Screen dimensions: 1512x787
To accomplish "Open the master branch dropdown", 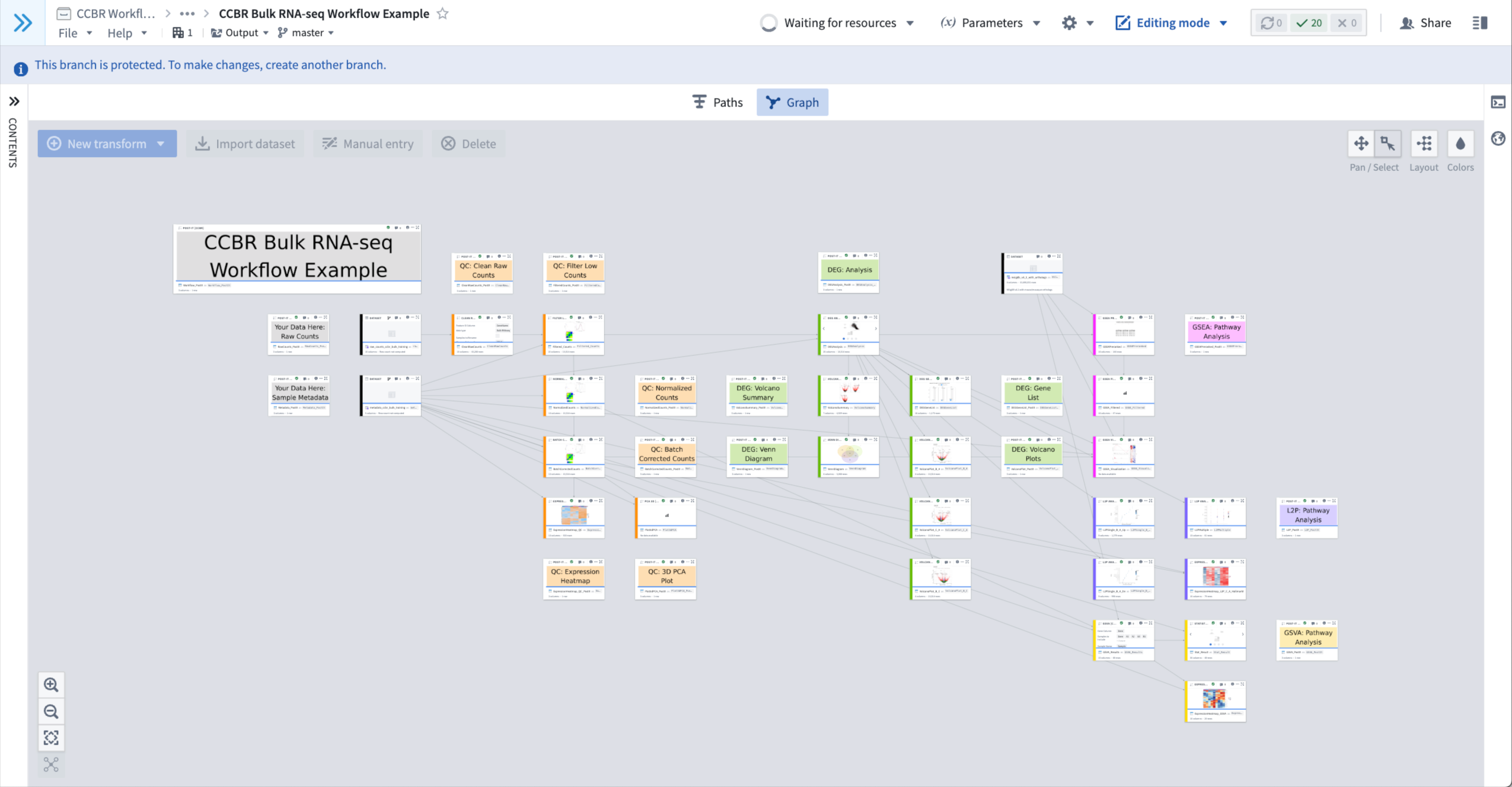I will click(306, 33).
